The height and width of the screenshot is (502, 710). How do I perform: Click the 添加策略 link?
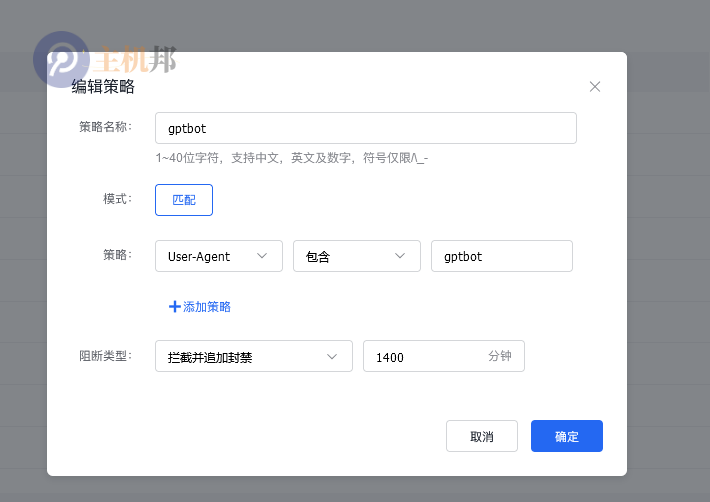200,307
